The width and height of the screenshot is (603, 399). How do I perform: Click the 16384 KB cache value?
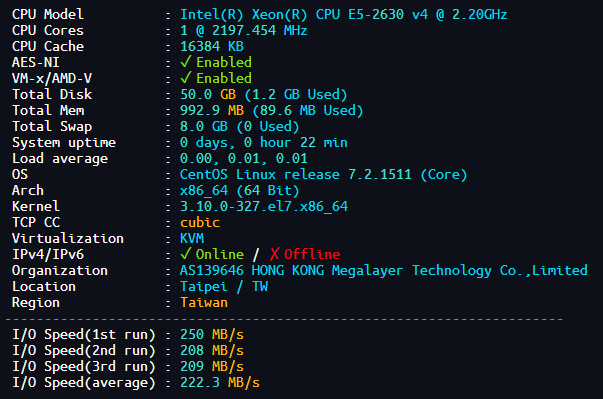pyautogui.click(x=212, y=47)
